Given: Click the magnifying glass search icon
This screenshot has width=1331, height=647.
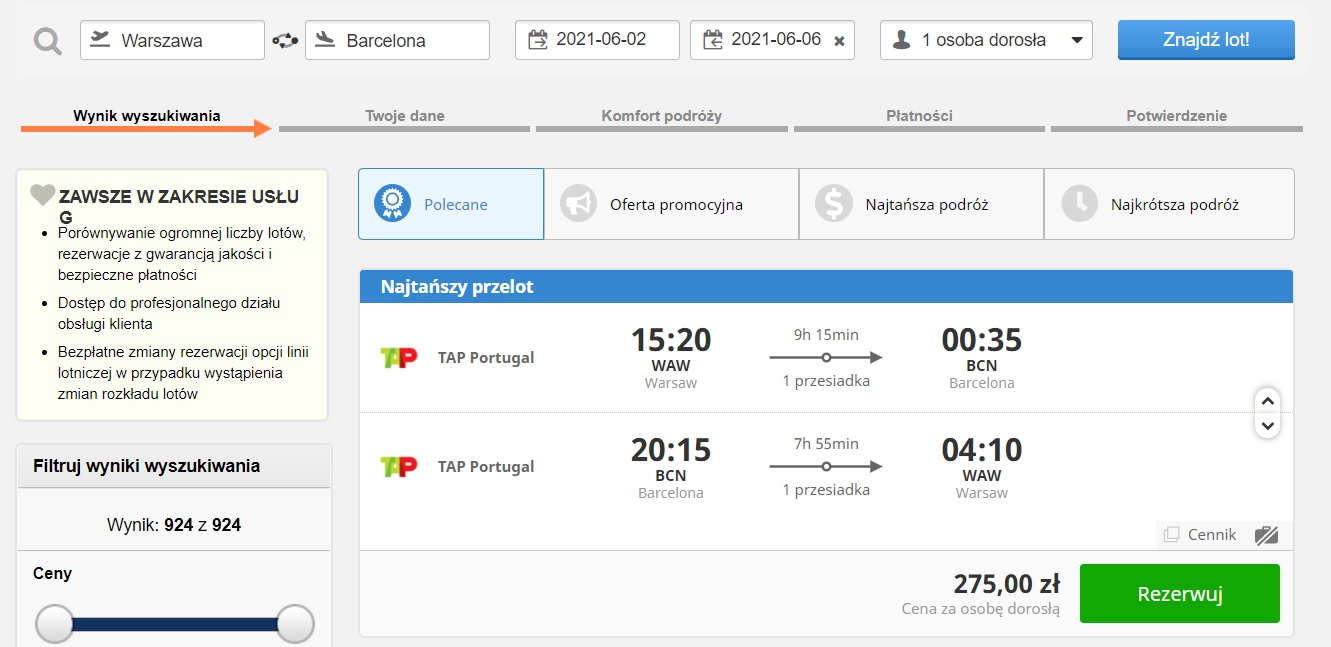Looking at the screenshot, I should [x=47, y=41].
